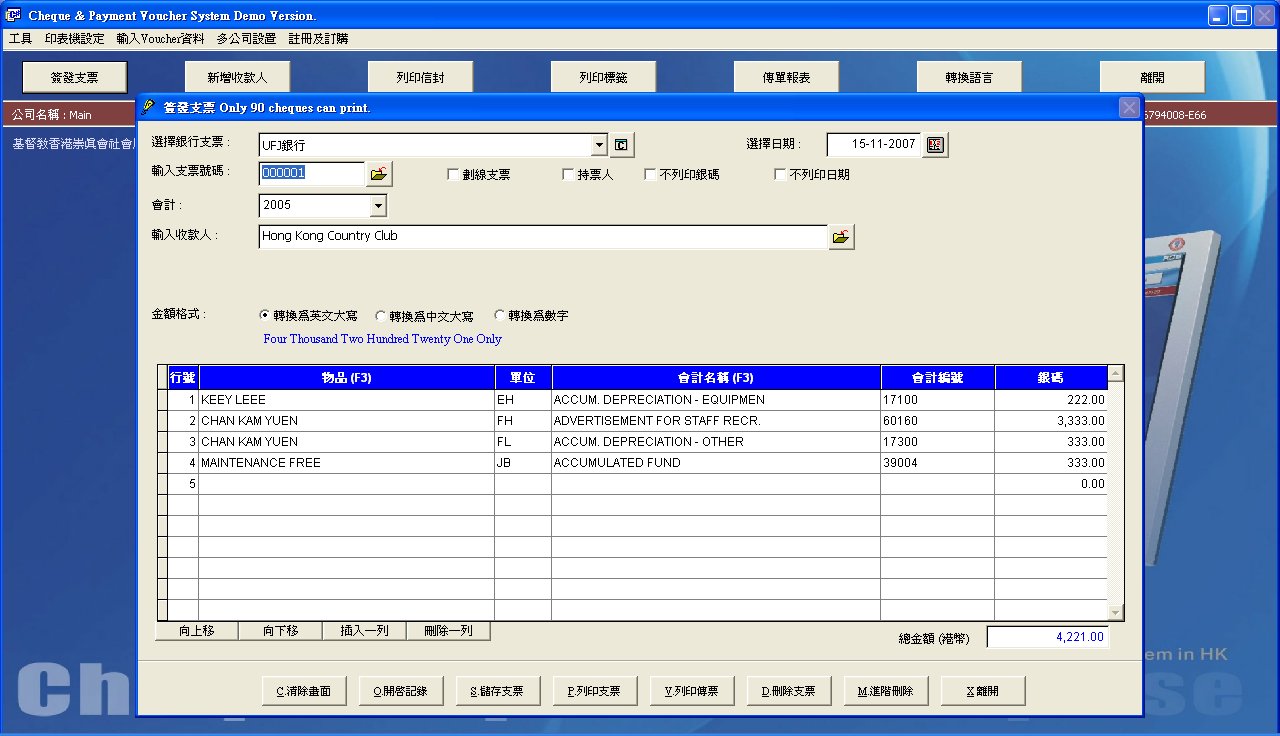Tick the 持票人 bearer checkbox
Screen dimensions: 1280x736
point(568,175)
